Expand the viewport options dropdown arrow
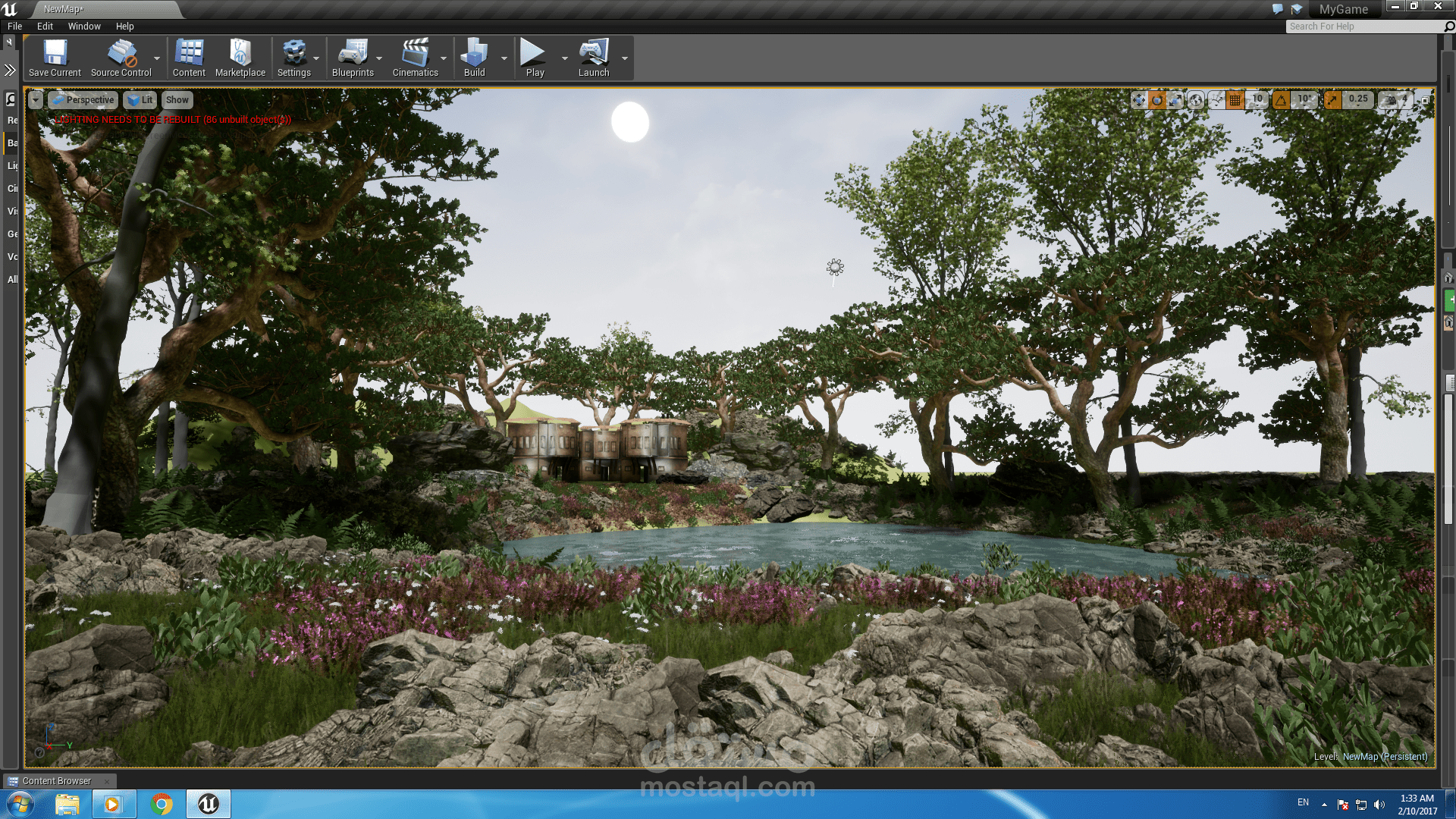 36,100
